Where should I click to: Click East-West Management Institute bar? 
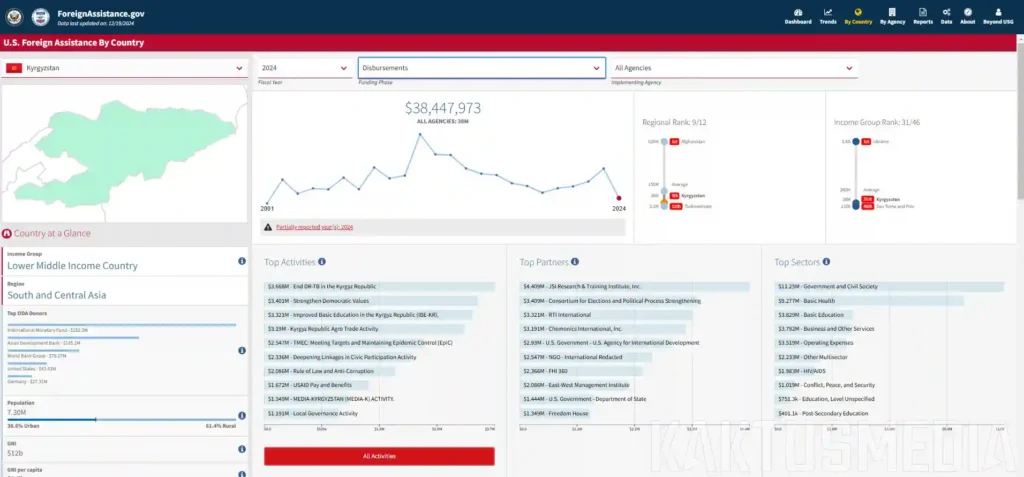[575, 386]
